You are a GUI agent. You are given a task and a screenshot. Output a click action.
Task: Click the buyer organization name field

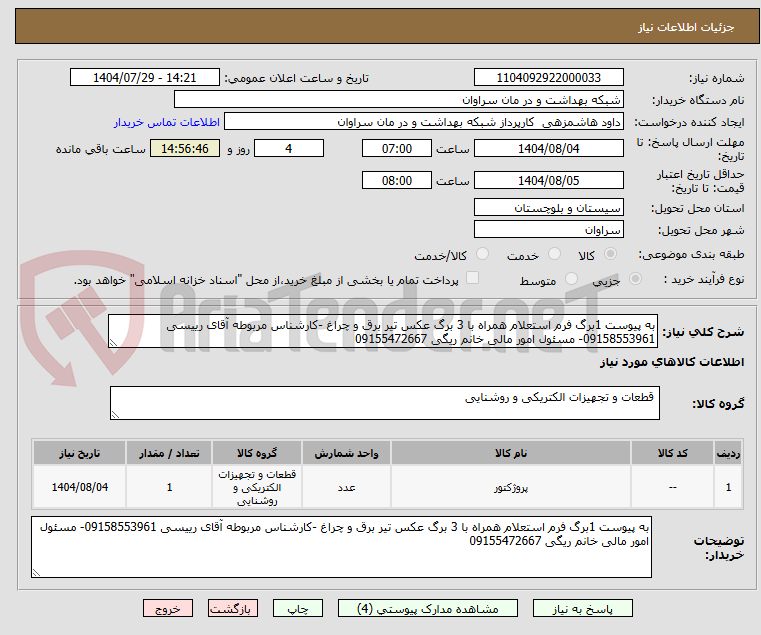tap(398, 100)
